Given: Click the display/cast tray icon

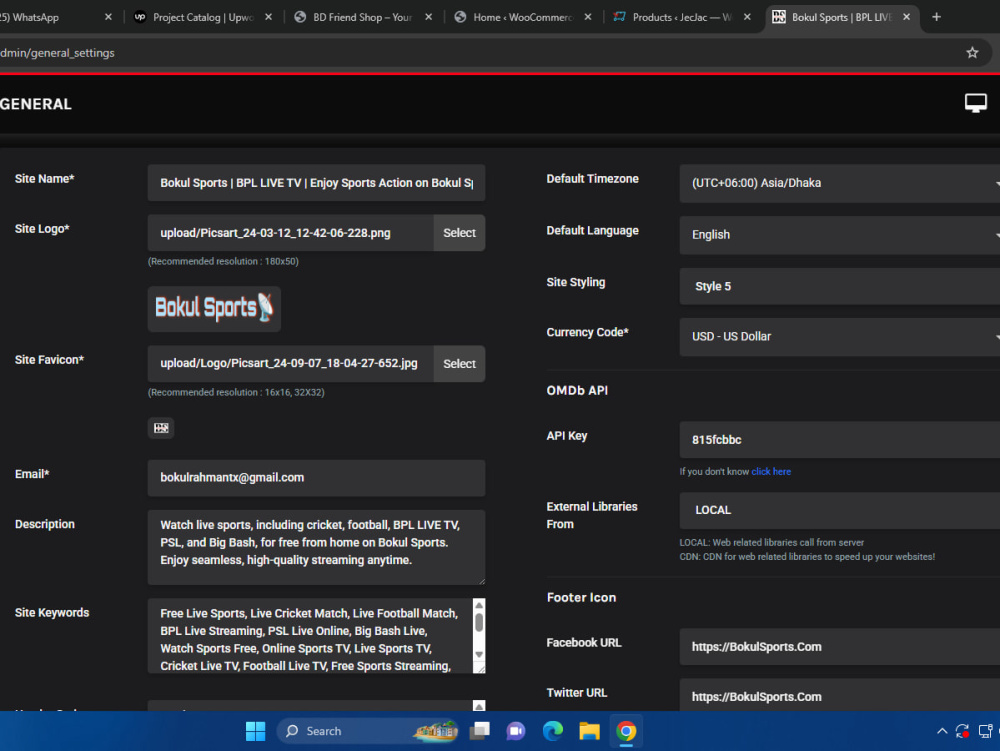Looking at the screenshot, I should 986,731.
